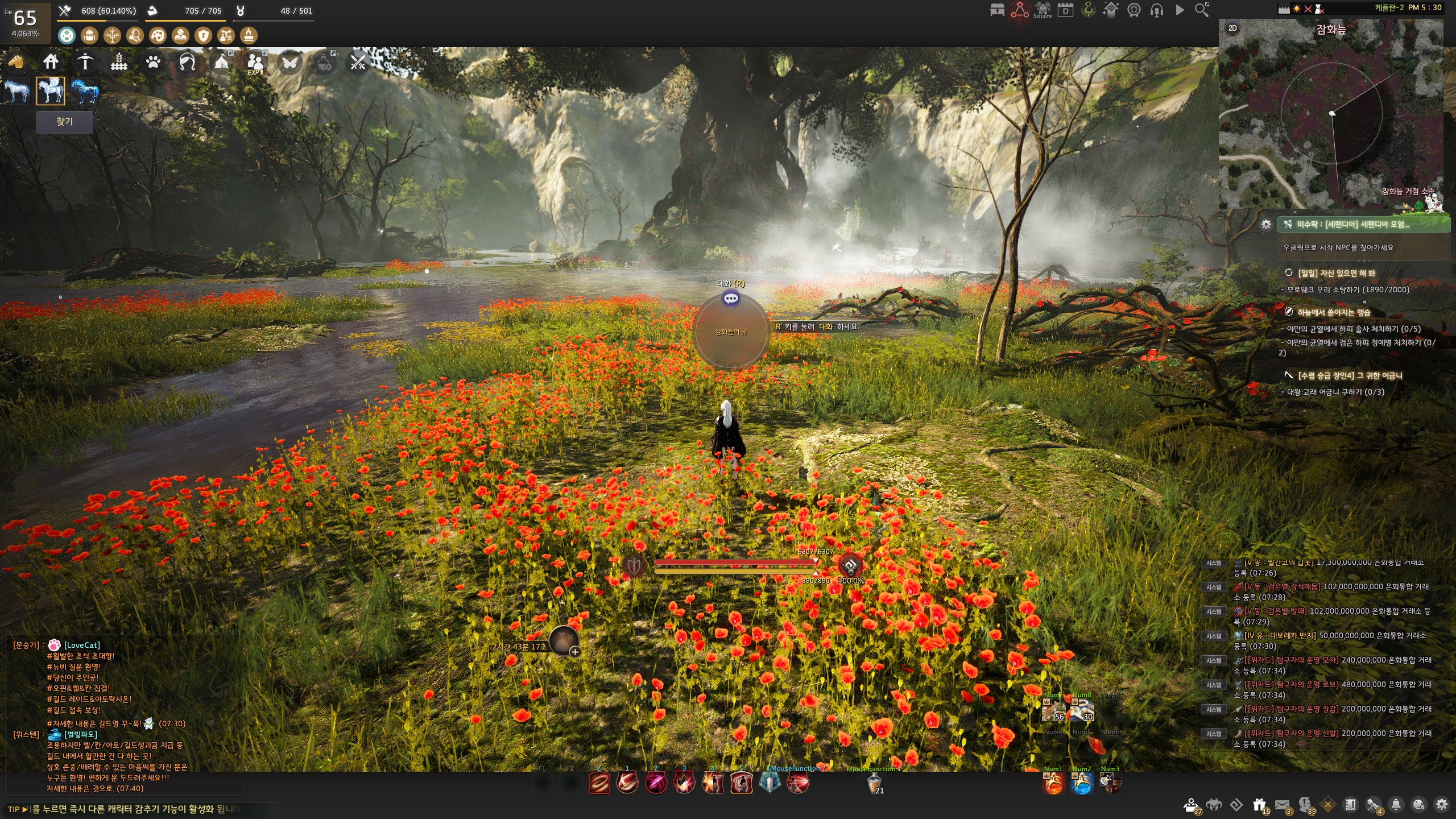Open the potion auto-use settings icon

click(325, 61)
